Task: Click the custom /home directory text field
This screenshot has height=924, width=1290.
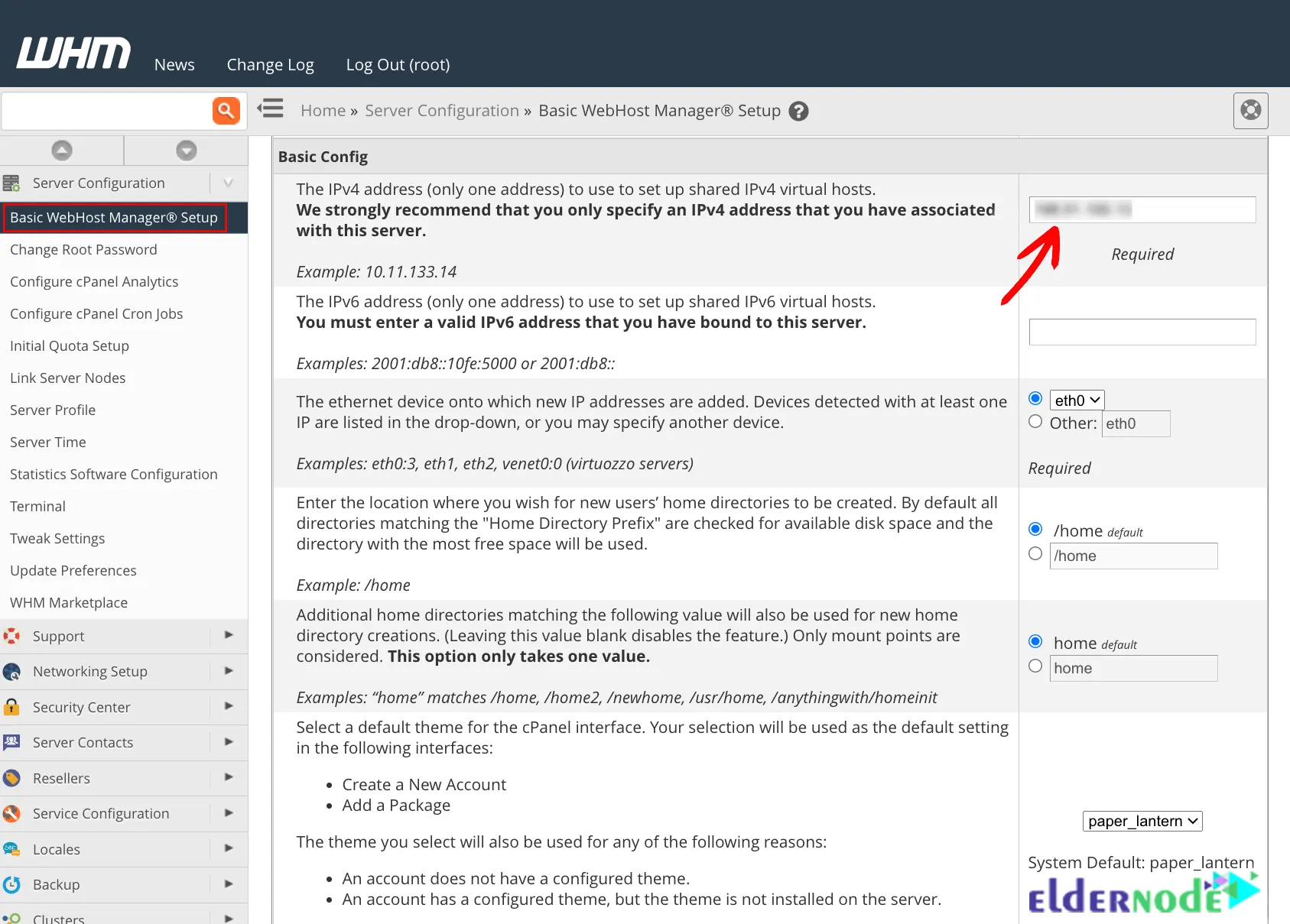Action: coord(1133,556)
